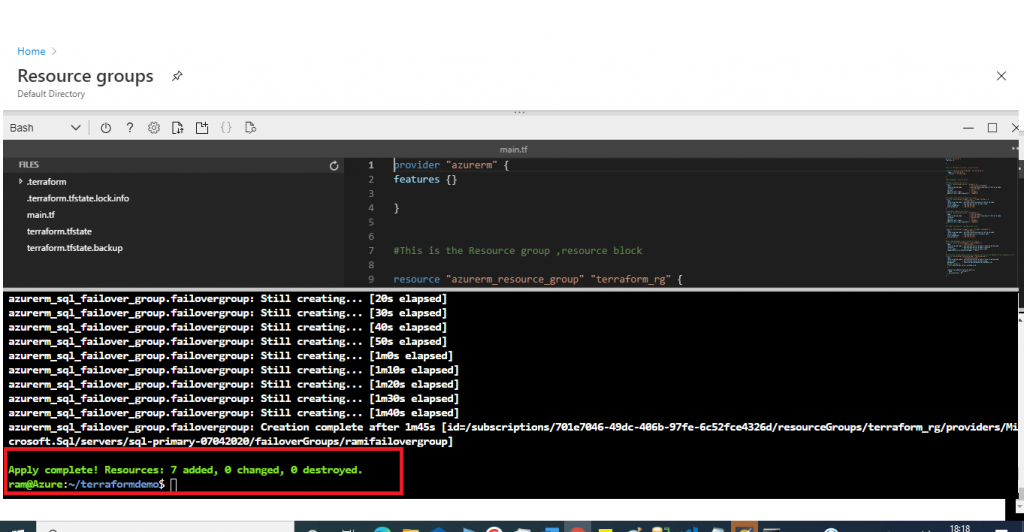This screenshot has height=532, width=1024.
Task: Open terraform.tfstate.backup file
Action: click(x=74, y=248)
